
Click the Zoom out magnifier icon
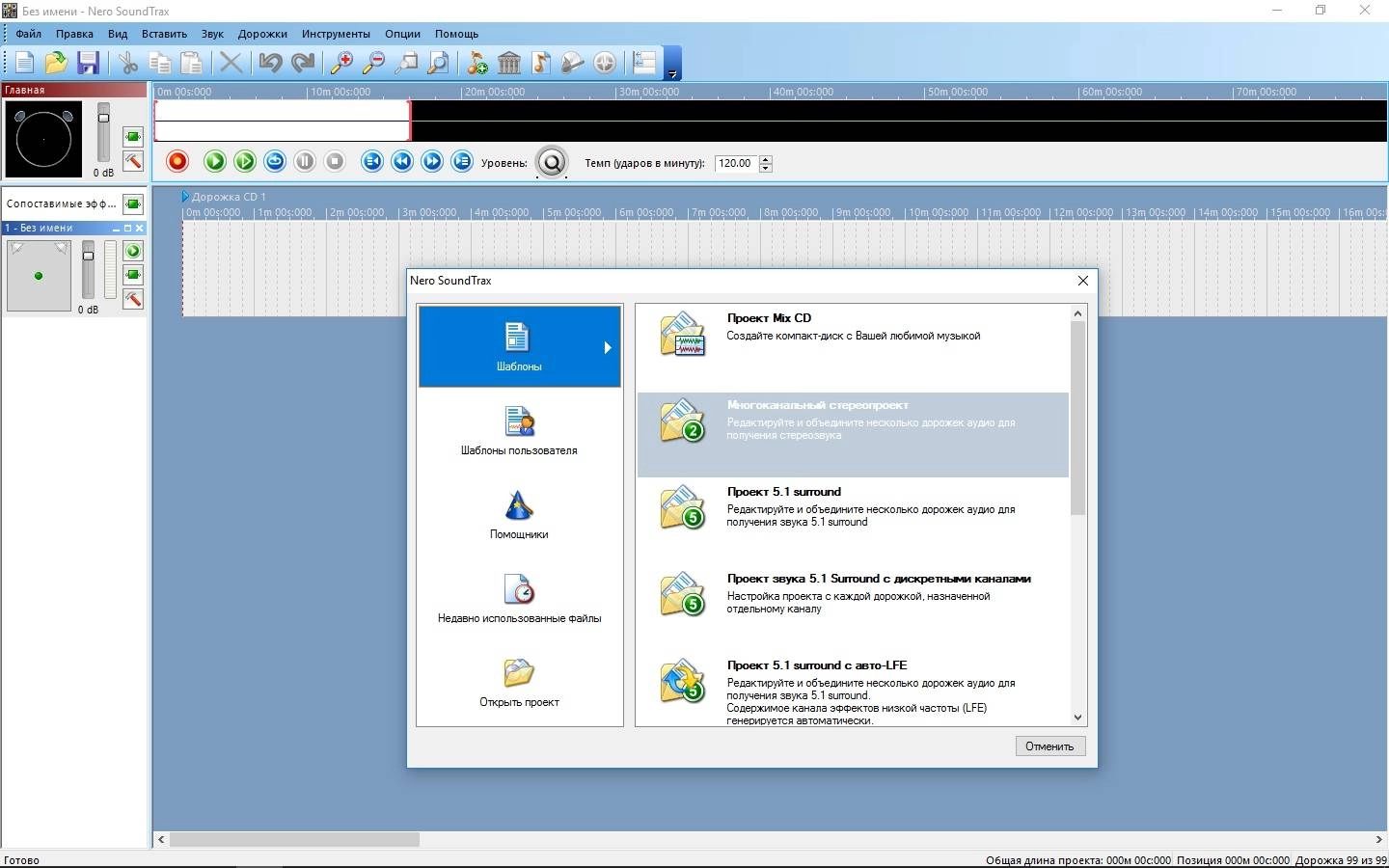point(373,64)
